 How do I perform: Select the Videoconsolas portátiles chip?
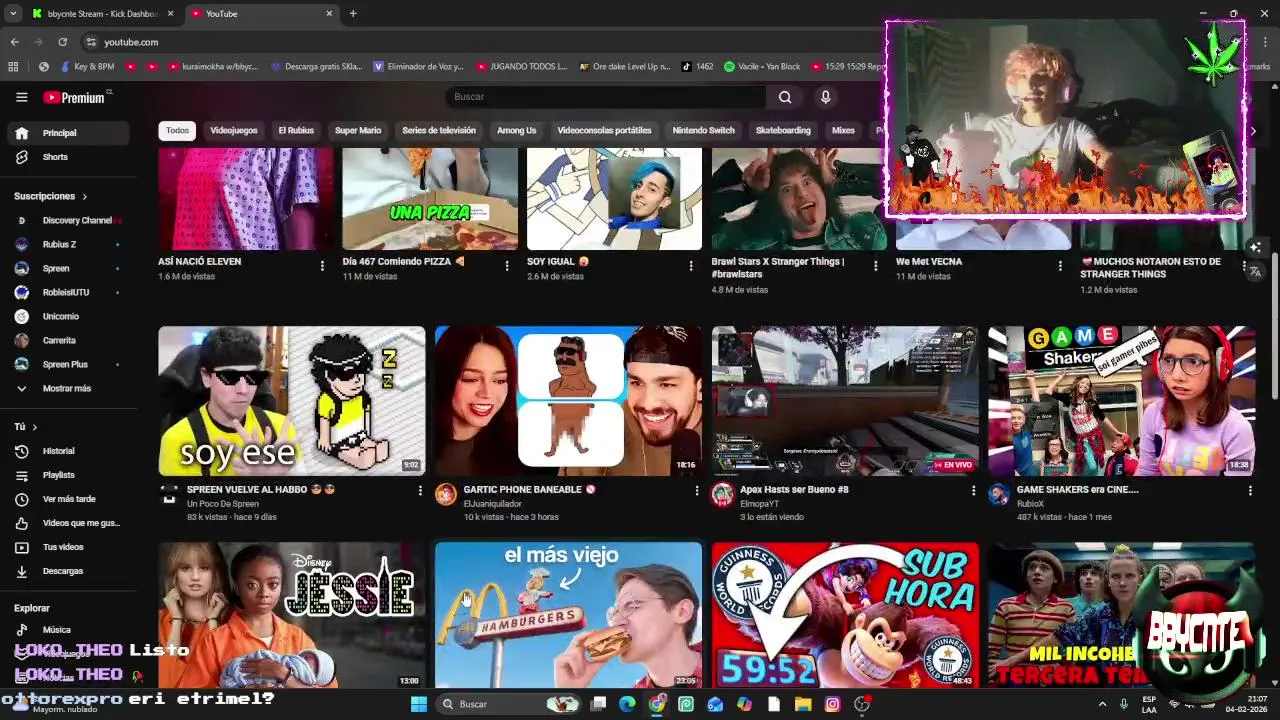coord(604,130)
